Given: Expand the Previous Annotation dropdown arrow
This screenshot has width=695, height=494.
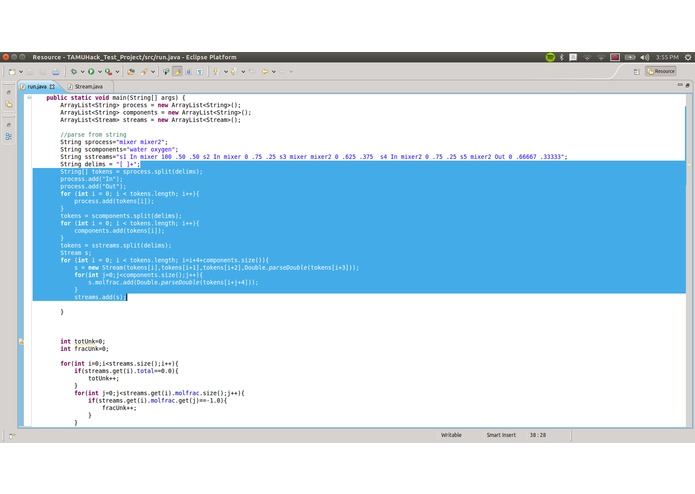Looking at the screenshot, I should coord(243,71).
